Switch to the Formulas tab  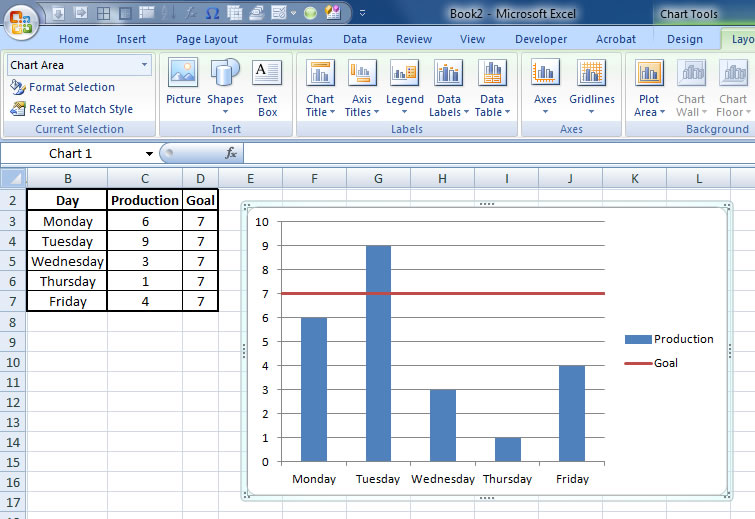289,39
